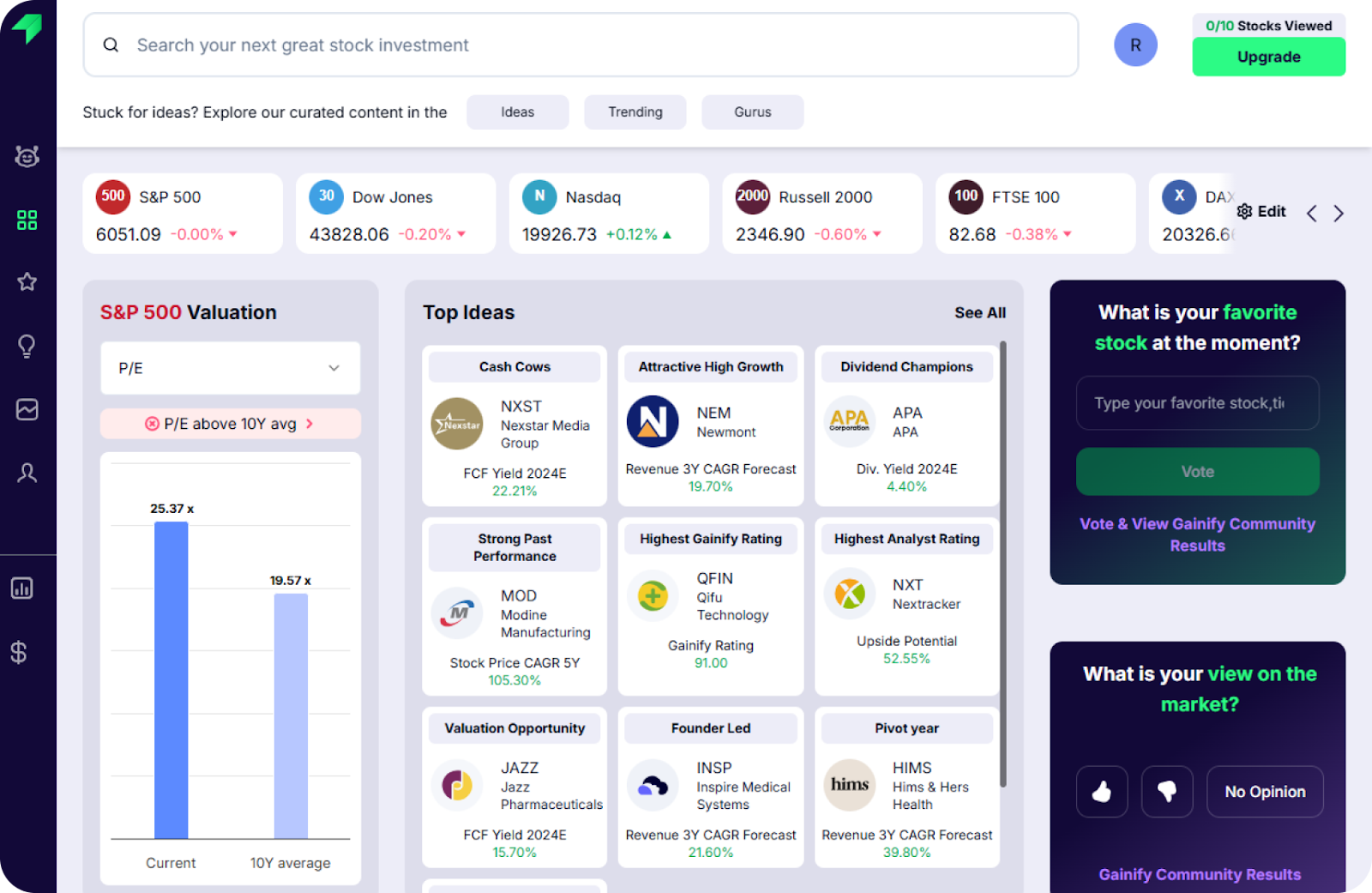Open the bear mascot sidebar icon

[x=27, y=156]
